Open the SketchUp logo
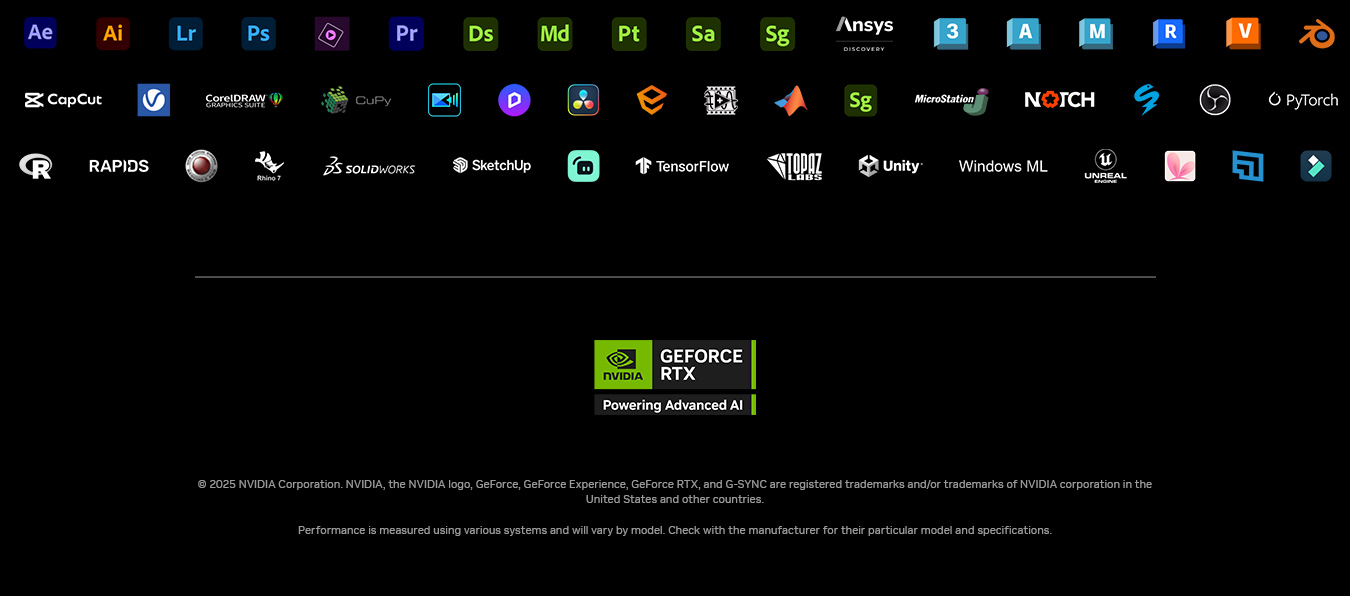This screenshot has width=1350, height=596. pyautogui.click(x=492, y=166)
